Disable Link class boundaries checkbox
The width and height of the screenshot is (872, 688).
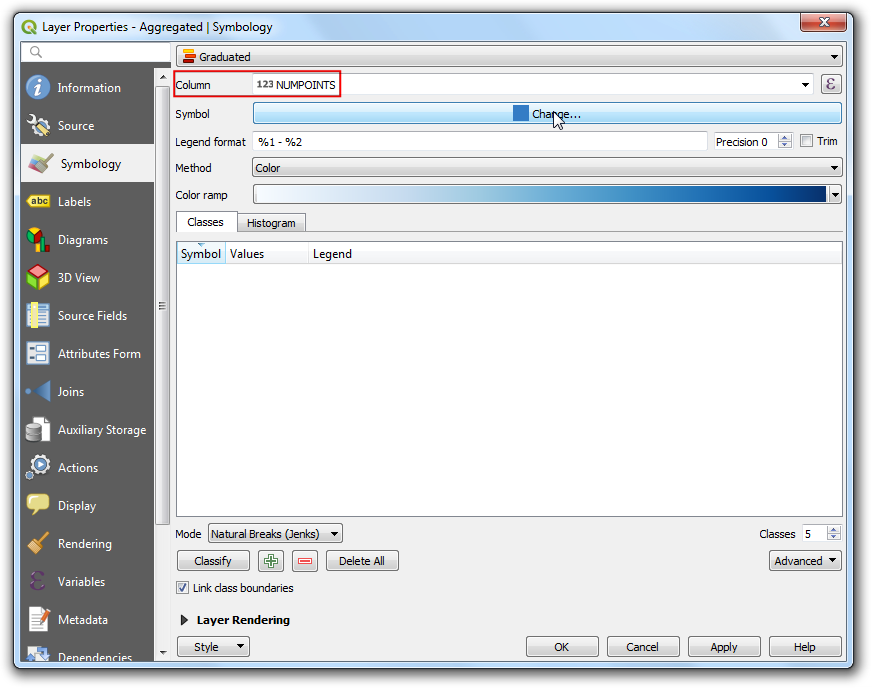[x=182, y=588]
